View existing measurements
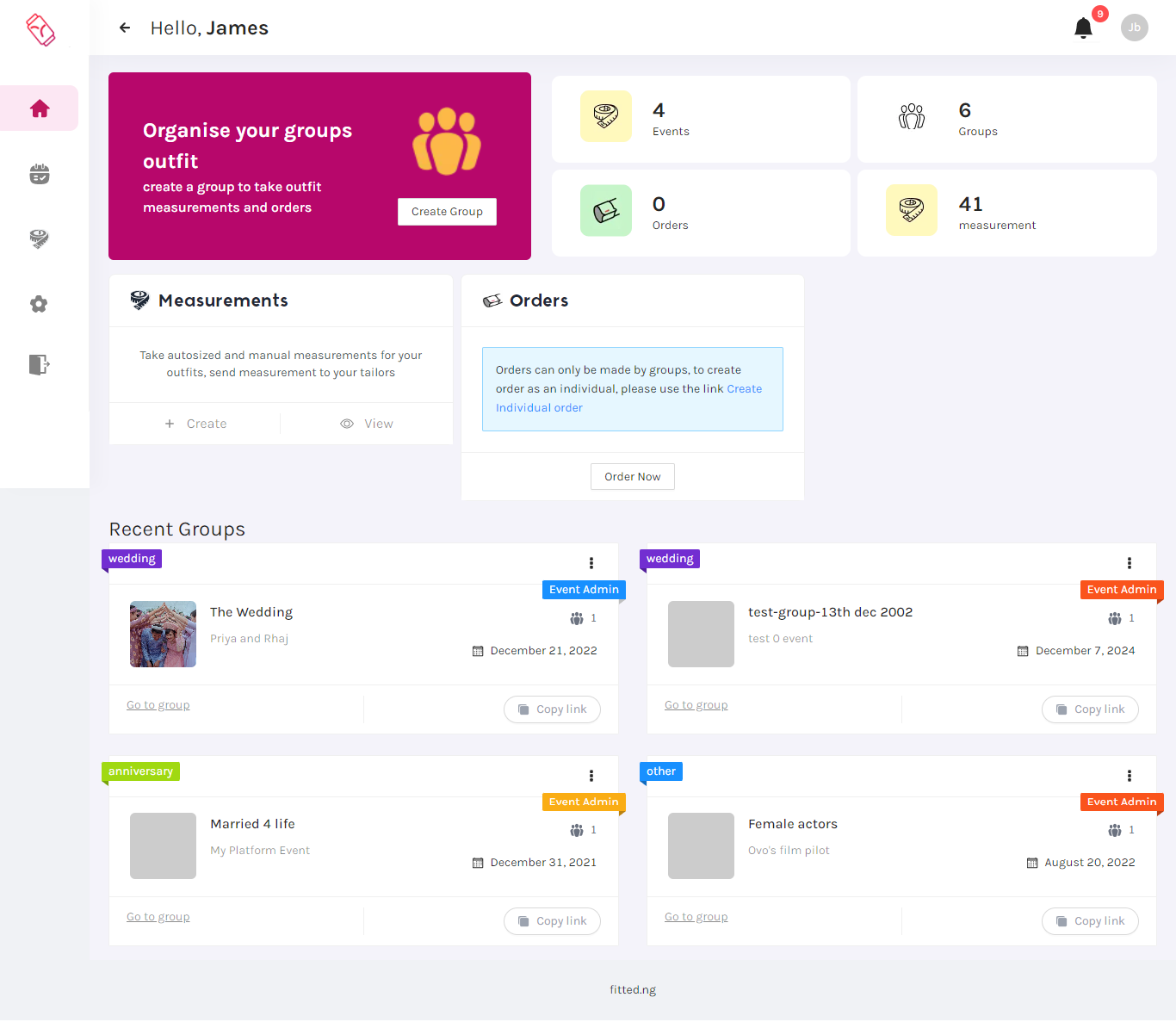The width and height of the screenshot is (1176, 1022). coord(367,424)
